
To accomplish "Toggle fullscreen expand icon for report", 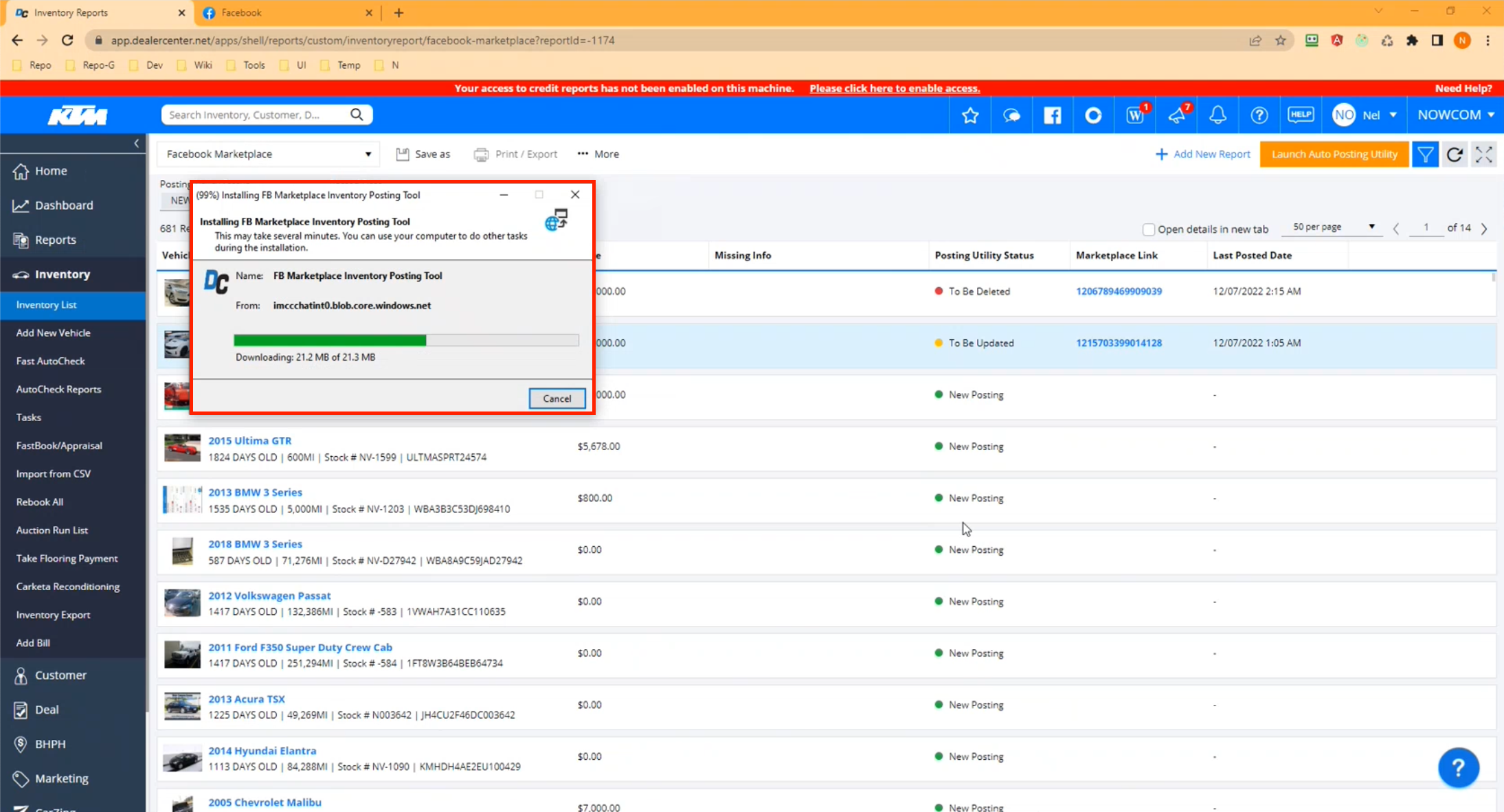I will click(1483, 155).
